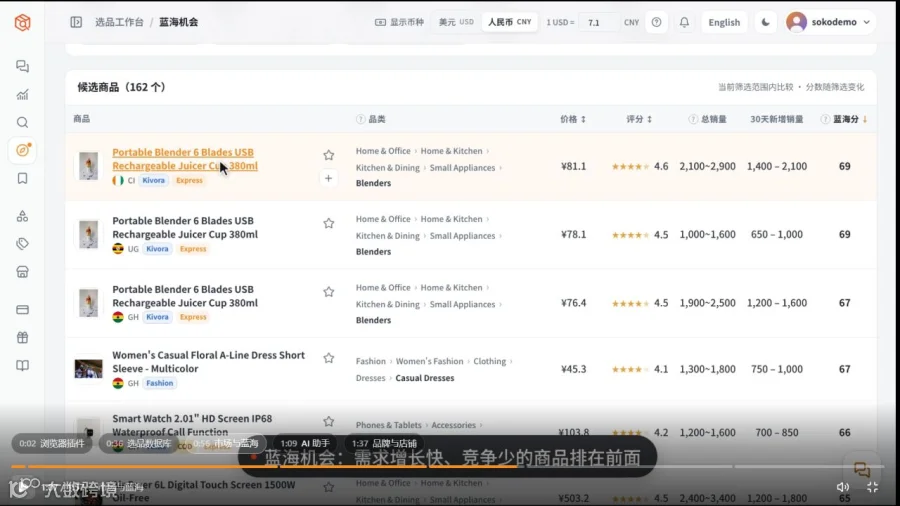Jump to 1:37 品牌与店铺 chapter
The height and width of the screenshot is (506, 900).
click(x=384, y=443)
